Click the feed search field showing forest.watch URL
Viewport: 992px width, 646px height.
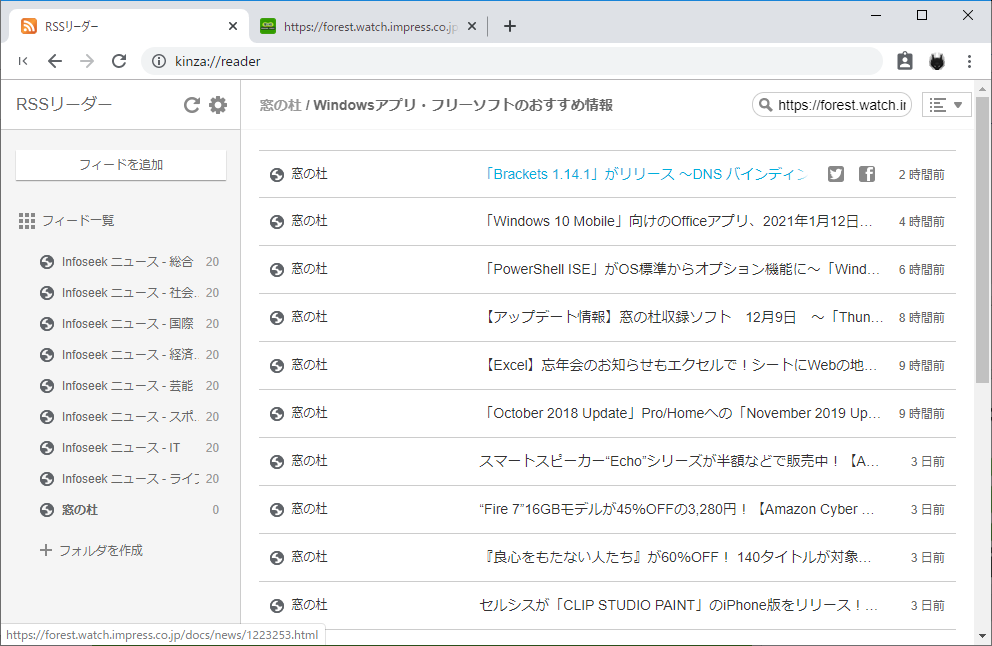click(x=832, y=104)
